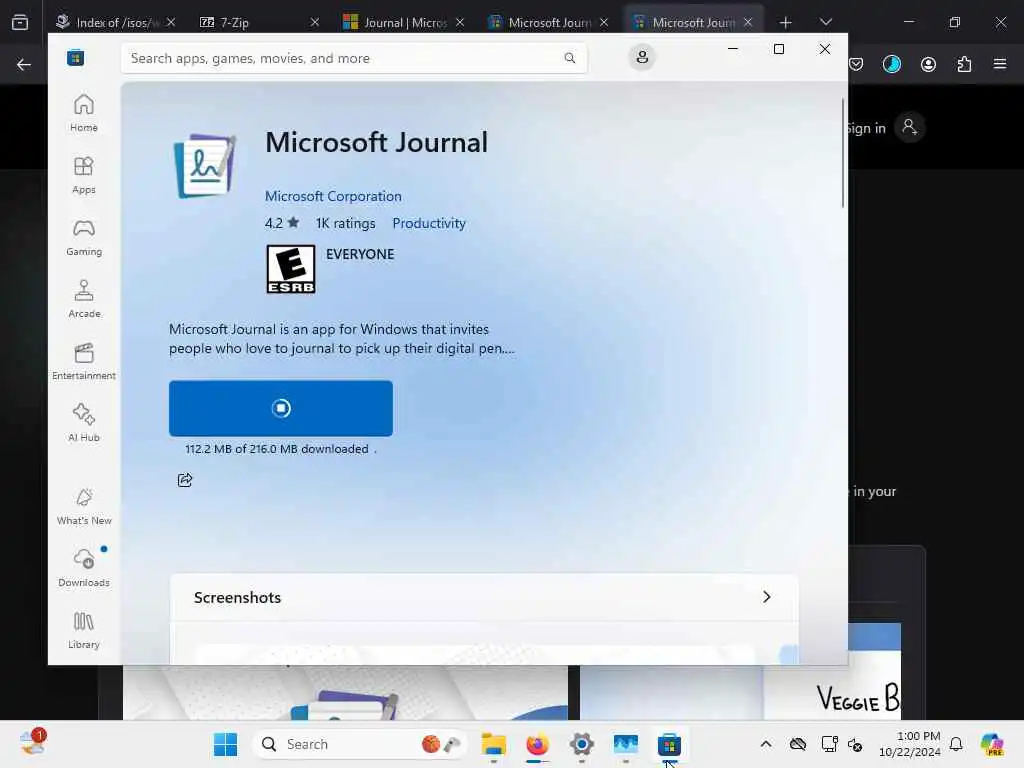The height and width of the screenshot is (768, 1024).
Task: Click the Store window vertical scrollbar
Action: click(x=842, y=153)
